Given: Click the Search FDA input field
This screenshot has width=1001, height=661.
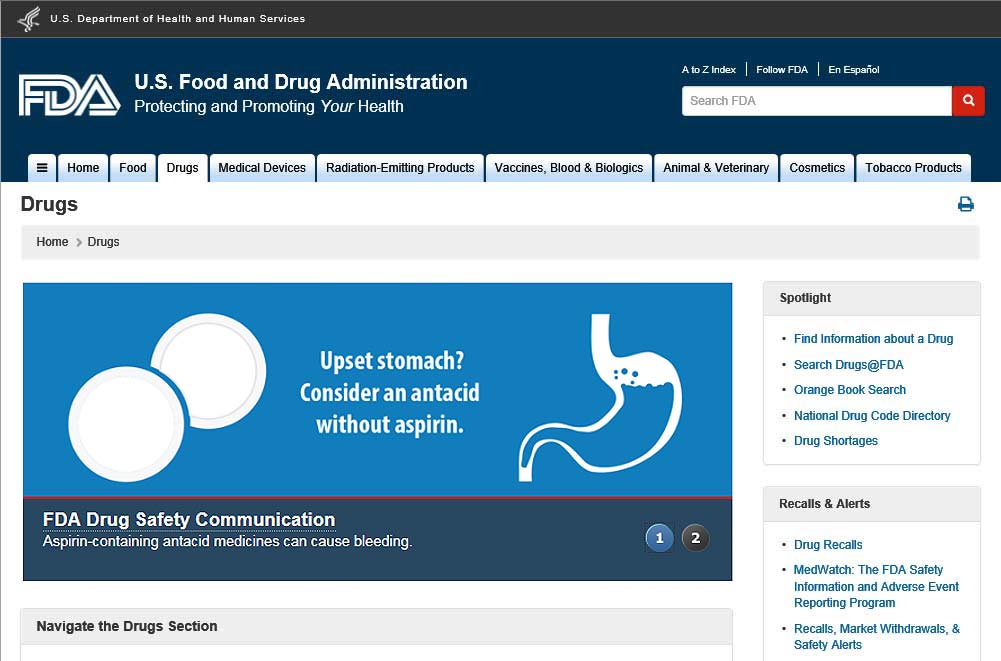Looking at the screenshot, I should pyautogui.click(x=816, y=101).
